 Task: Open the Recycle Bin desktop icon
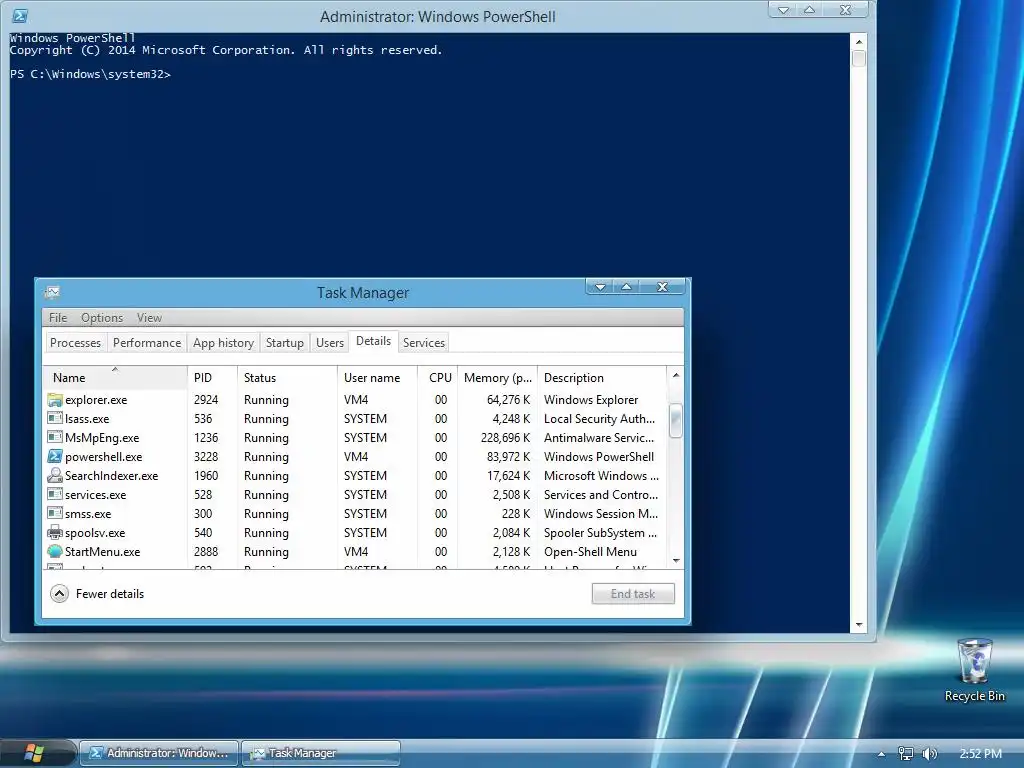[974, 670]
